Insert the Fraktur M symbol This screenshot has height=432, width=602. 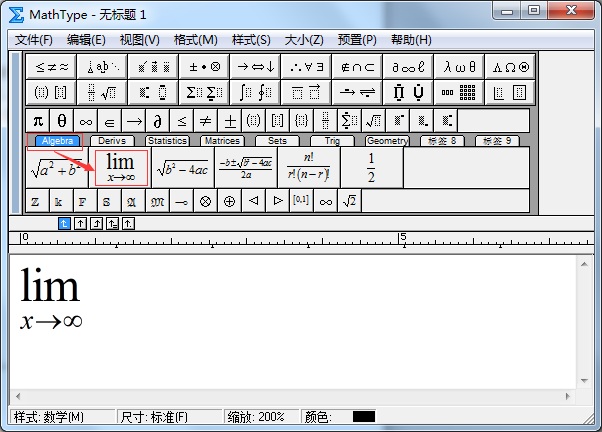point(157,201)
